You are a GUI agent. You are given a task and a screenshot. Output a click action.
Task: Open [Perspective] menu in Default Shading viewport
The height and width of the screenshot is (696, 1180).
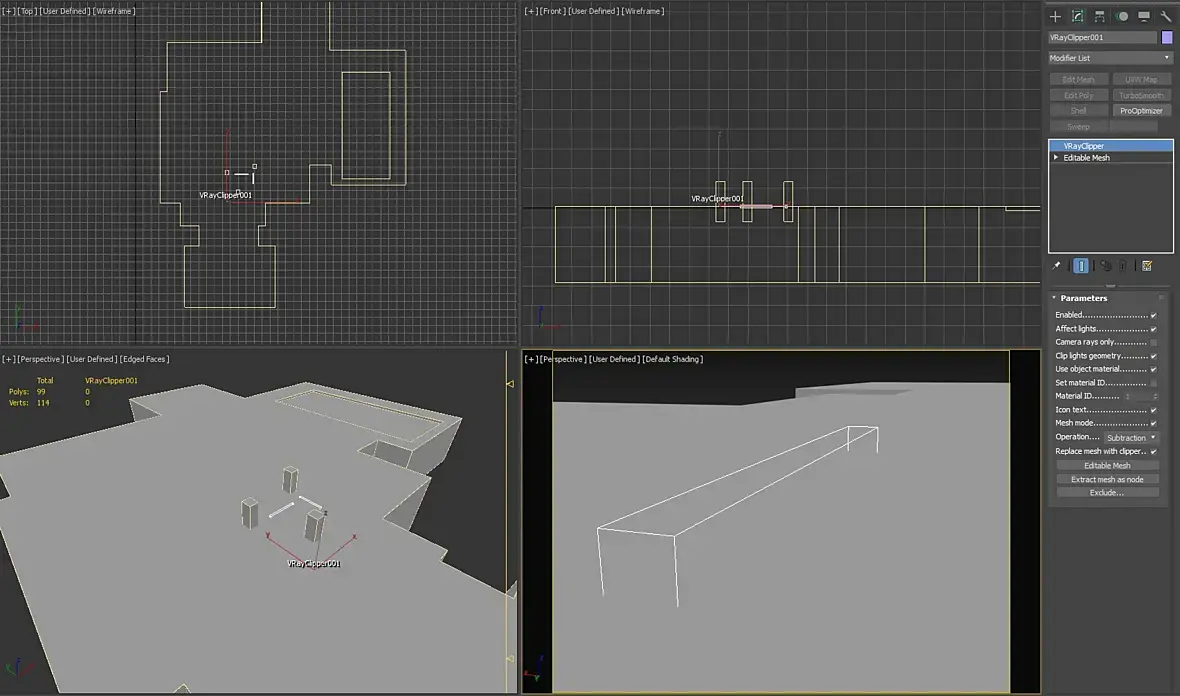563,359
